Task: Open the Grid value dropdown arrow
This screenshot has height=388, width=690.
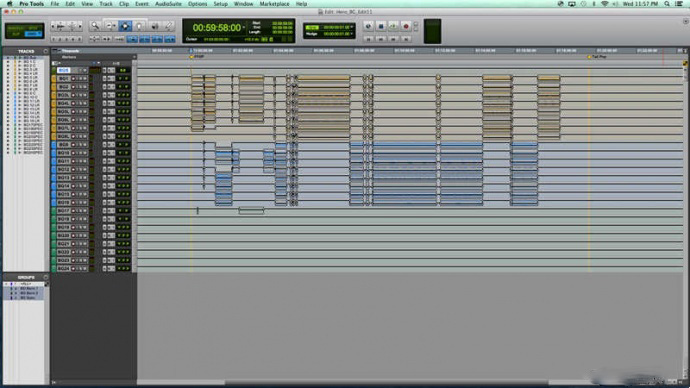Action: pyautogui.click(x=352, y=27)
